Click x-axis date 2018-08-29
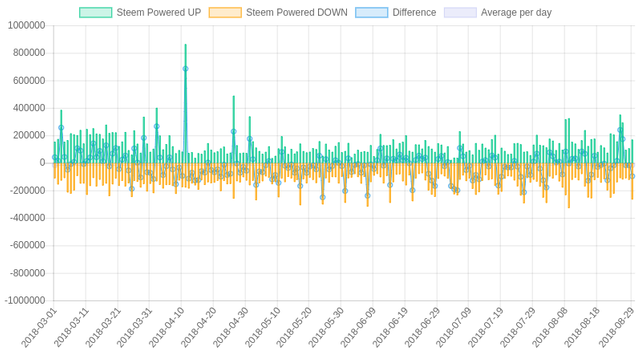The height and width of the screenshot is (361, 640). coord(616,328)
